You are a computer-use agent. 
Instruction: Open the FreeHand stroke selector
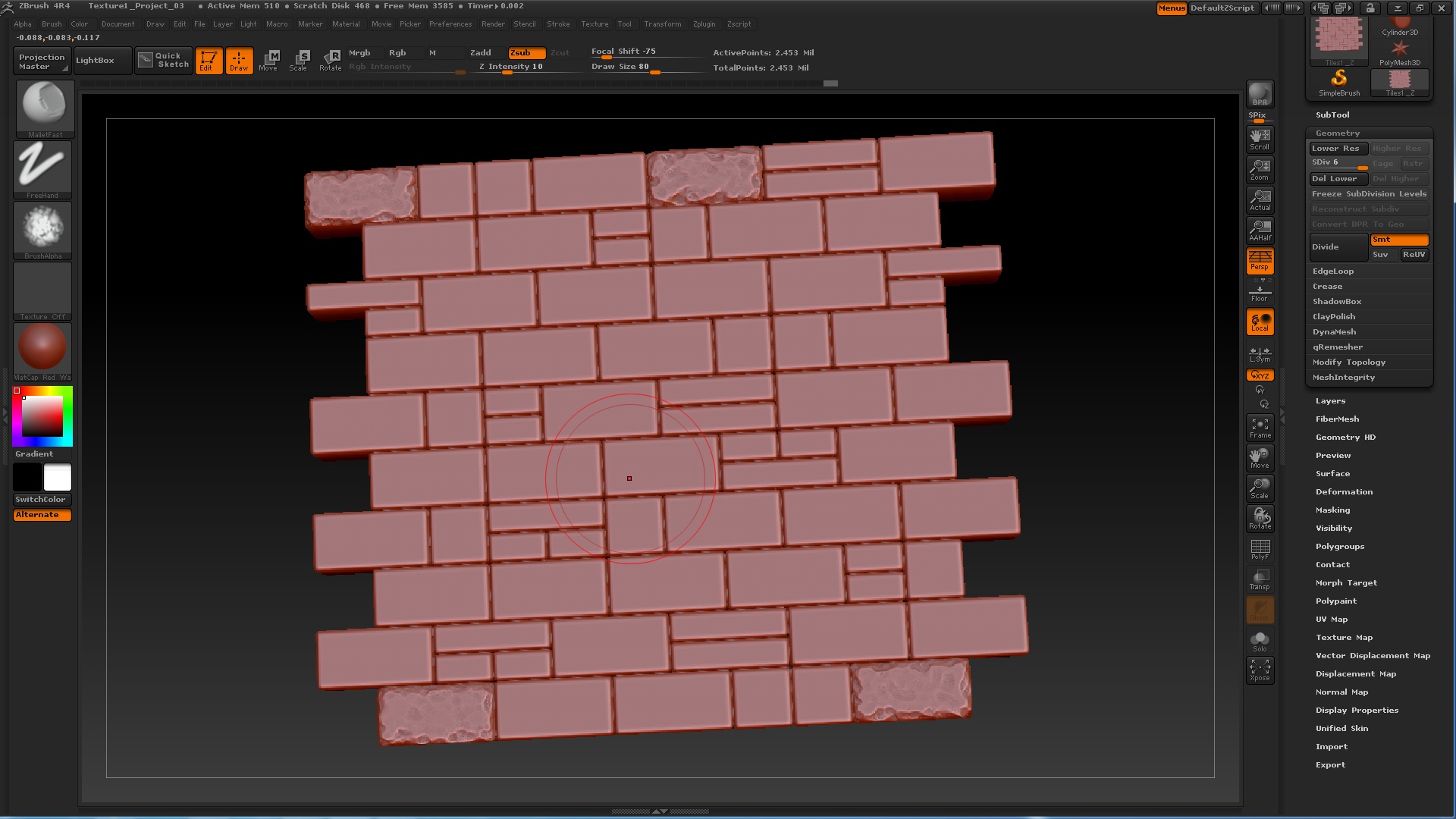(42, 168)
